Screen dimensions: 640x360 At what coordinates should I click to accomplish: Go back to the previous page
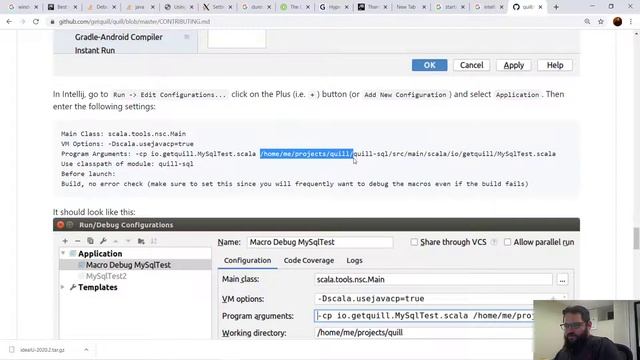pyautogui.click(x=9, y=22)
